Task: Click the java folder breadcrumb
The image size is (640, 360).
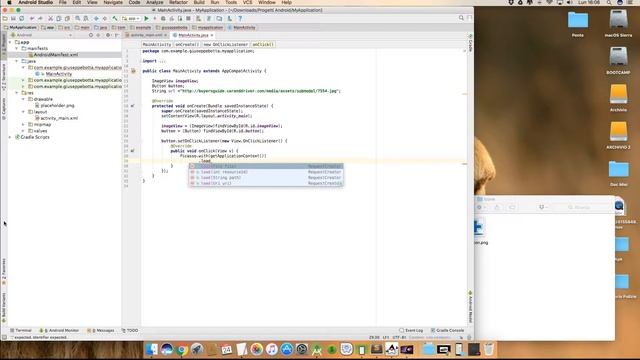Action: [101, 27]
